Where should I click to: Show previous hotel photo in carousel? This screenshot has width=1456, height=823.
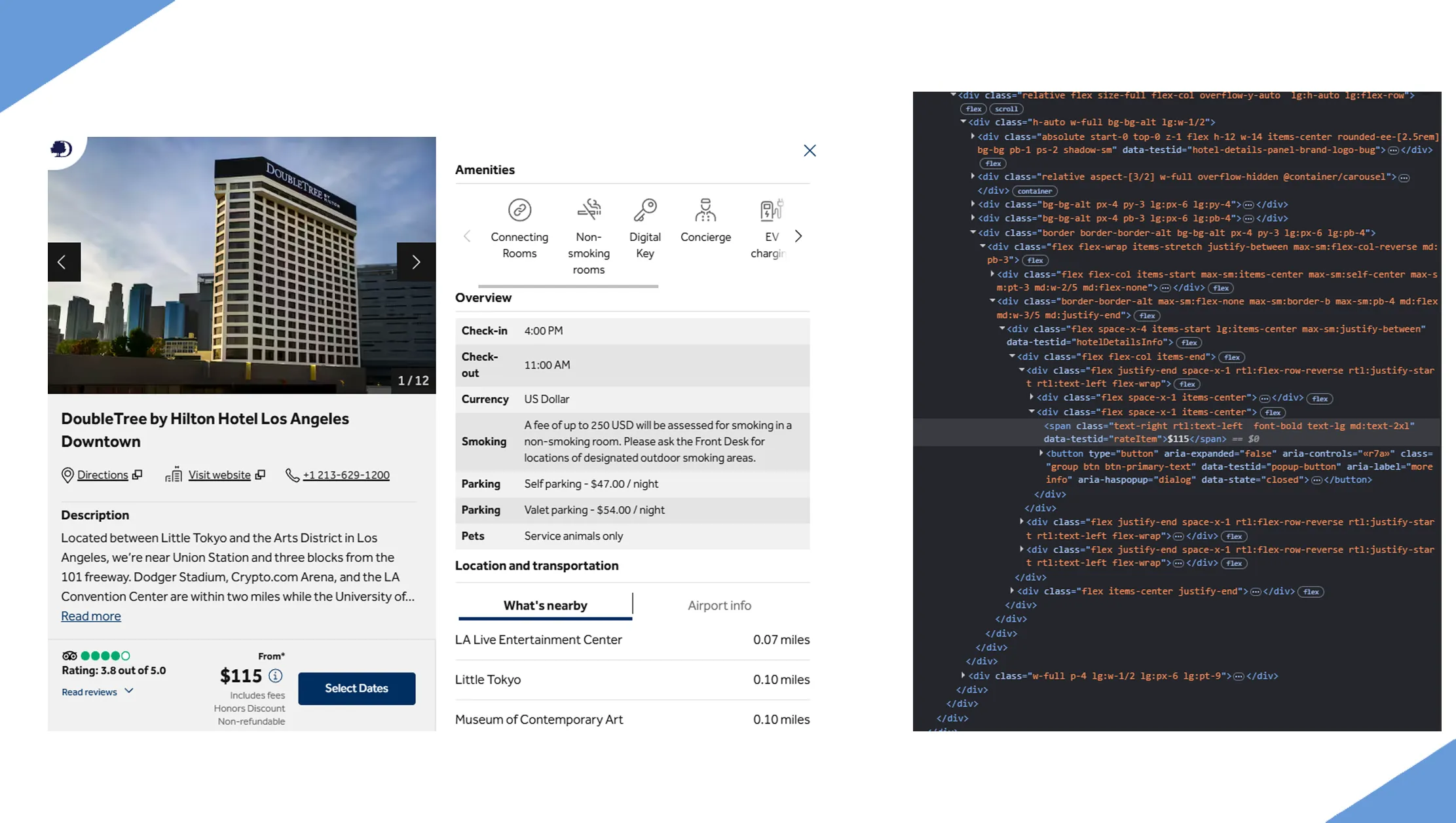point(63,262)
